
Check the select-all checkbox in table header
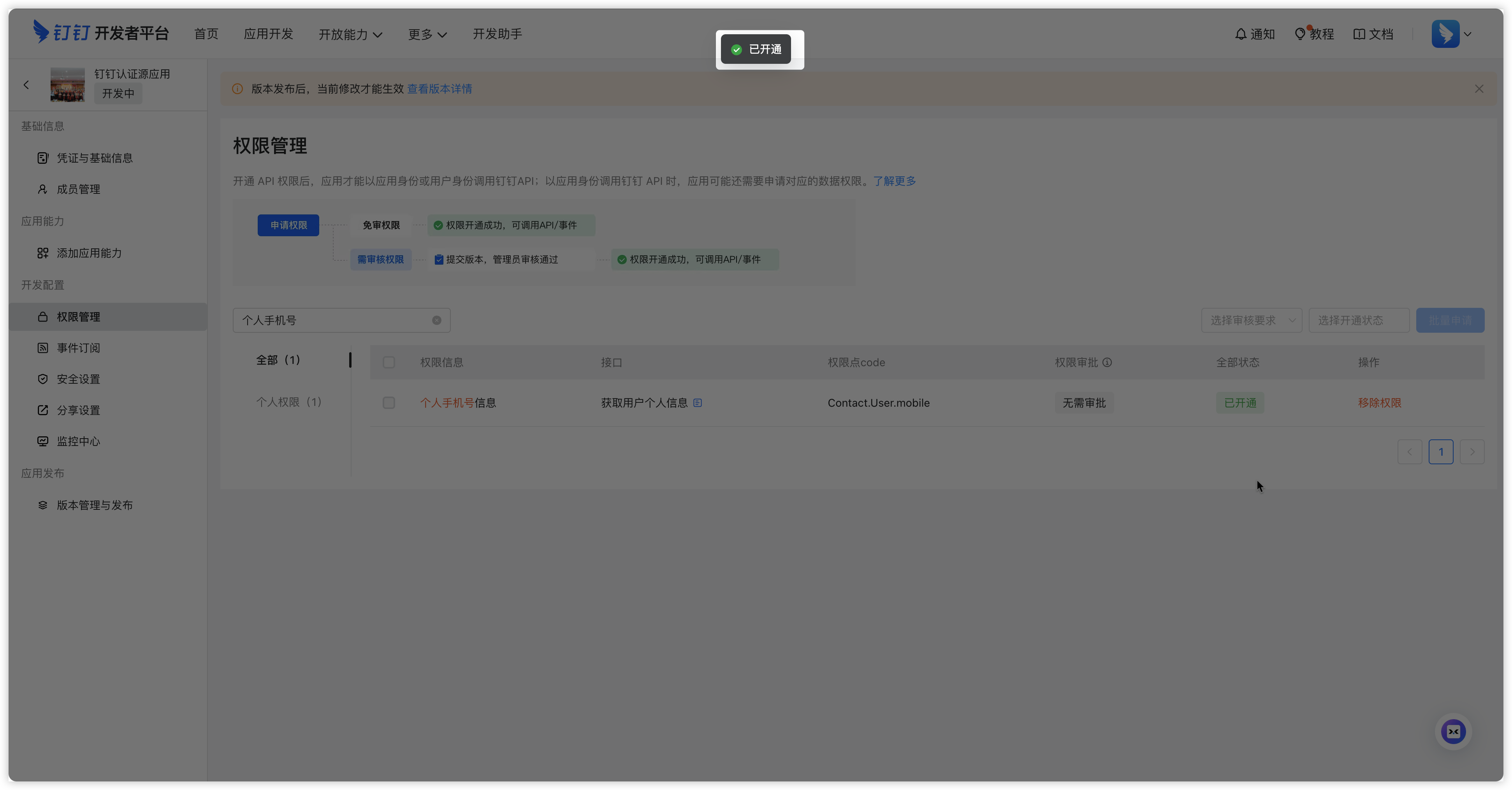[x=389, y=362]
